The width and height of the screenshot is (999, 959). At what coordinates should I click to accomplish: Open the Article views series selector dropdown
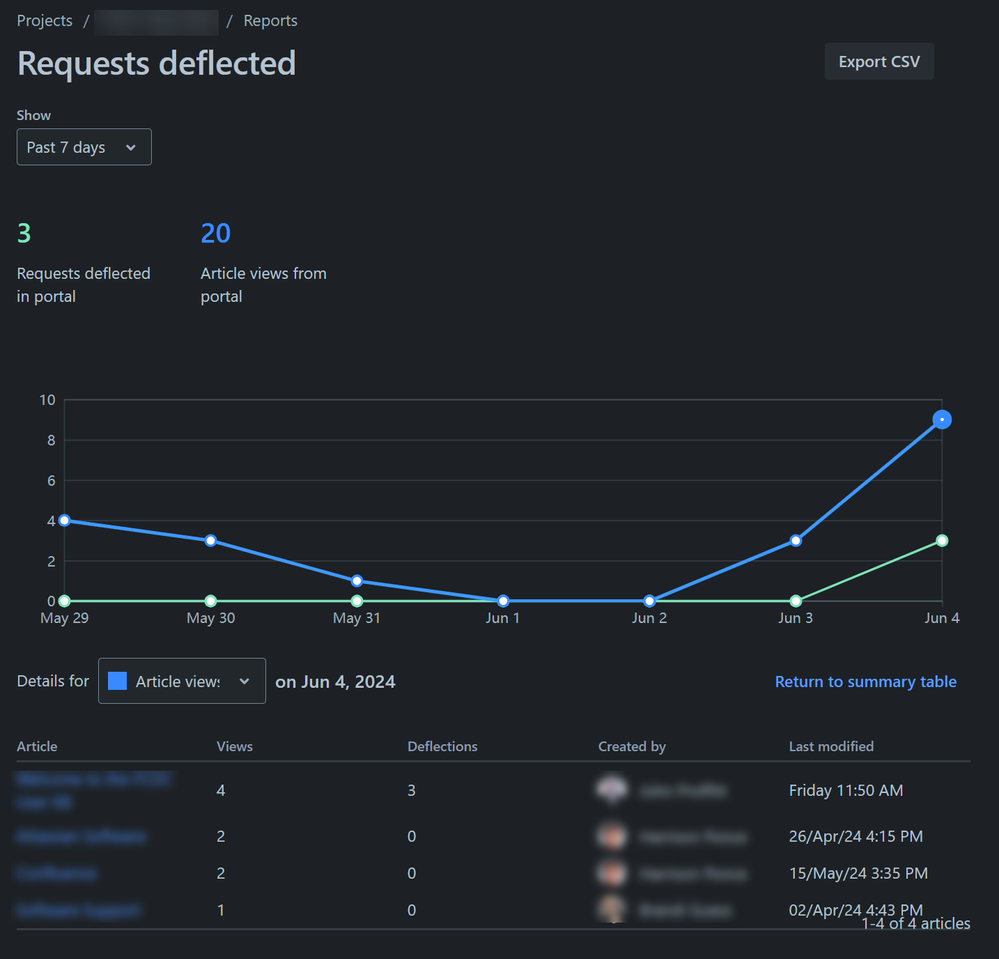click(181, 680)
